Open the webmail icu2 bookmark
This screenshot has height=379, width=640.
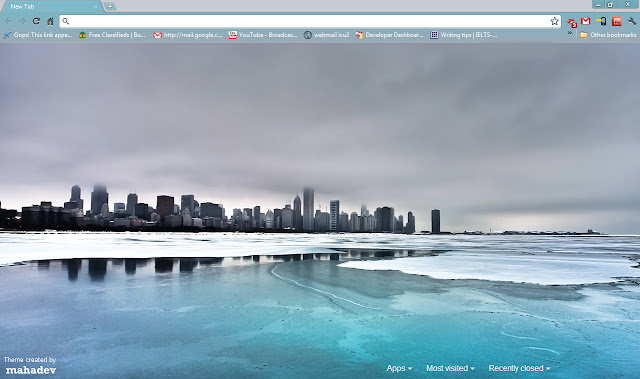(327, 35)
